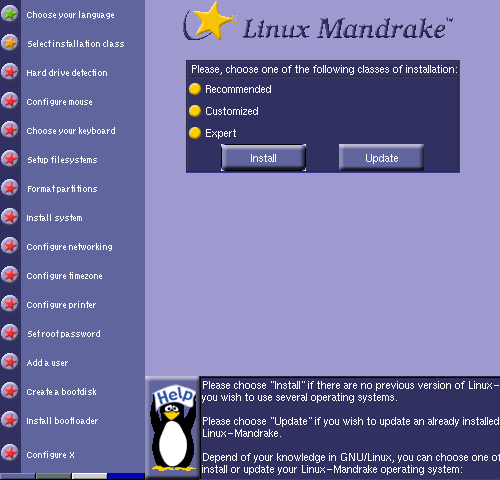500x480 pixels.
Task: Click the red star next to Hard drive detection
Action: pos(10,72)
